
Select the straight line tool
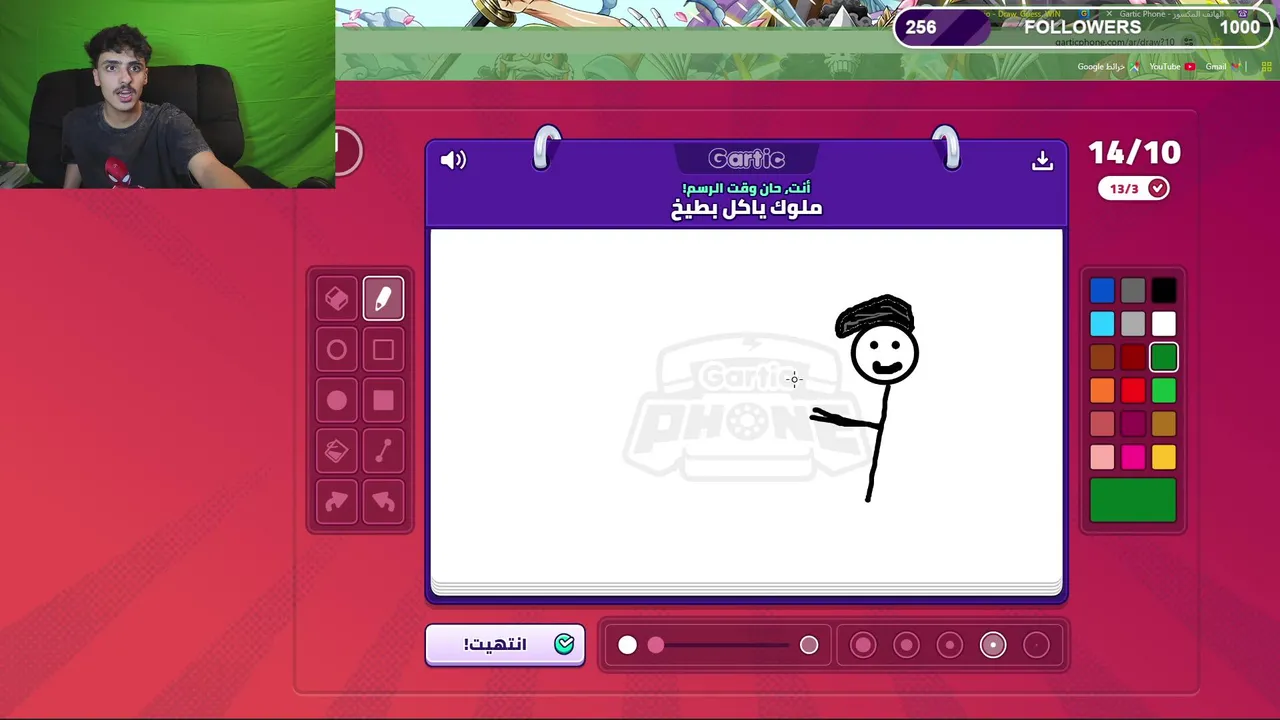tap(384, 452)
